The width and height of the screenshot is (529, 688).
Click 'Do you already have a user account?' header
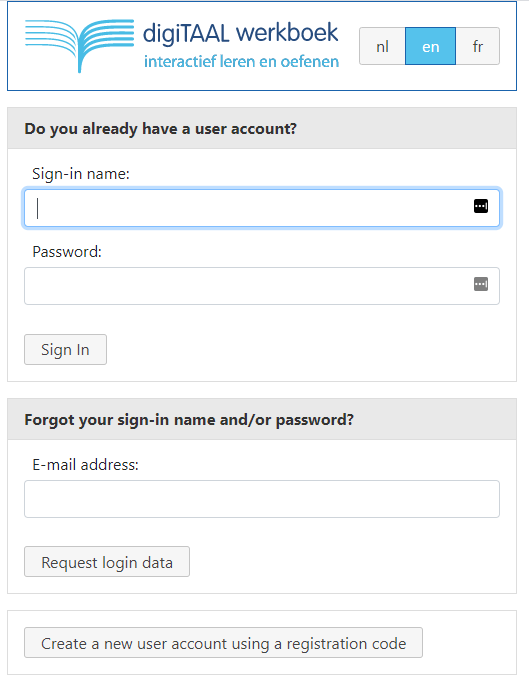click(161, 129)
